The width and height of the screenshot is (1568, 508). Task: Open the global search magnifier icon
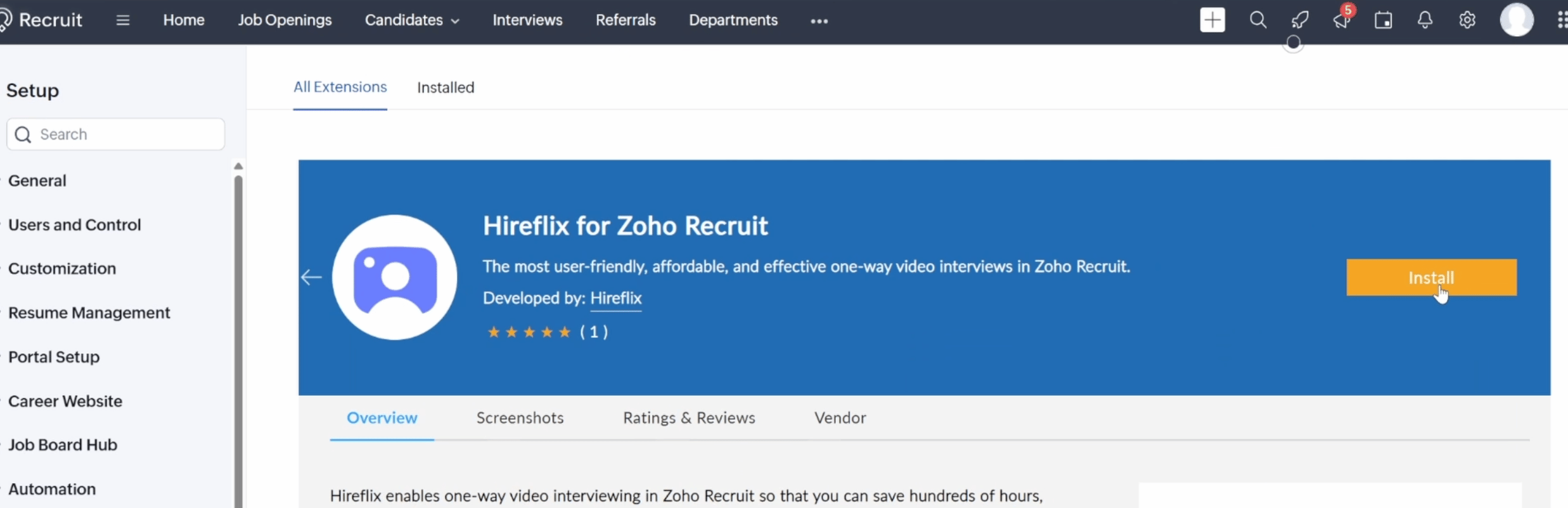1257,20
